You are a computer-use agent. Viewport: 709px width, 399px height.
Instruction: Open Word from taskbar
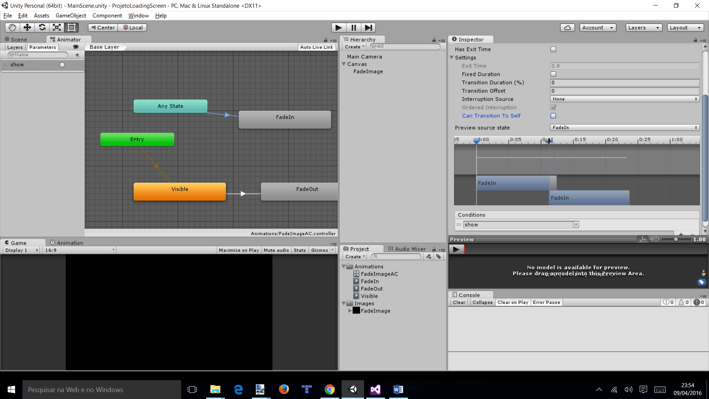398,390
